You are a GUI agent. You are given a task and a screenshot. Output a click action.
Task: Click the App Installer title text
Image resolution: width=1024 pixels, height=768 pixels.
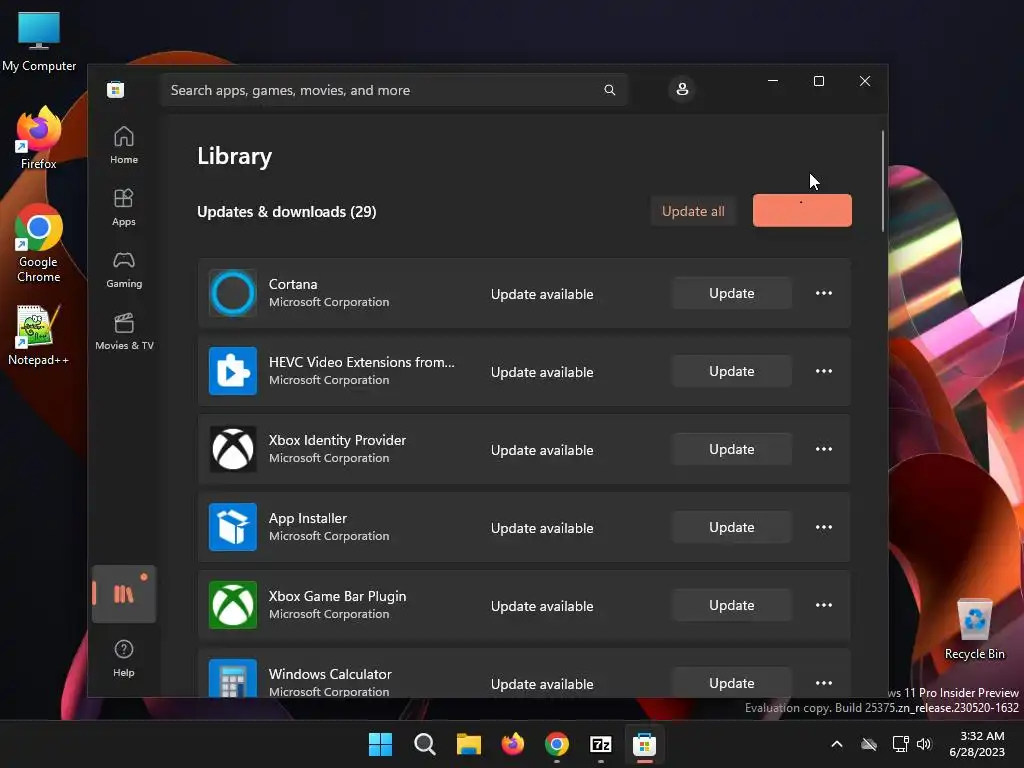point(308,518)
